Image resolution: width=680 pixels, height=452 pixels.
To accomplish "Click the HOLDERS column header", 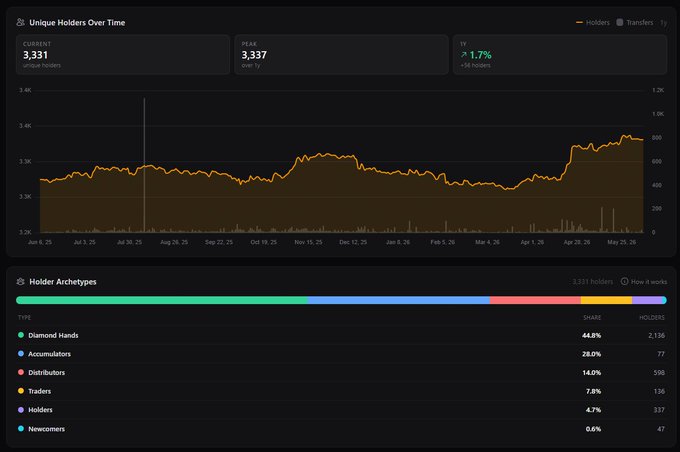I will (x=652, y=318).
